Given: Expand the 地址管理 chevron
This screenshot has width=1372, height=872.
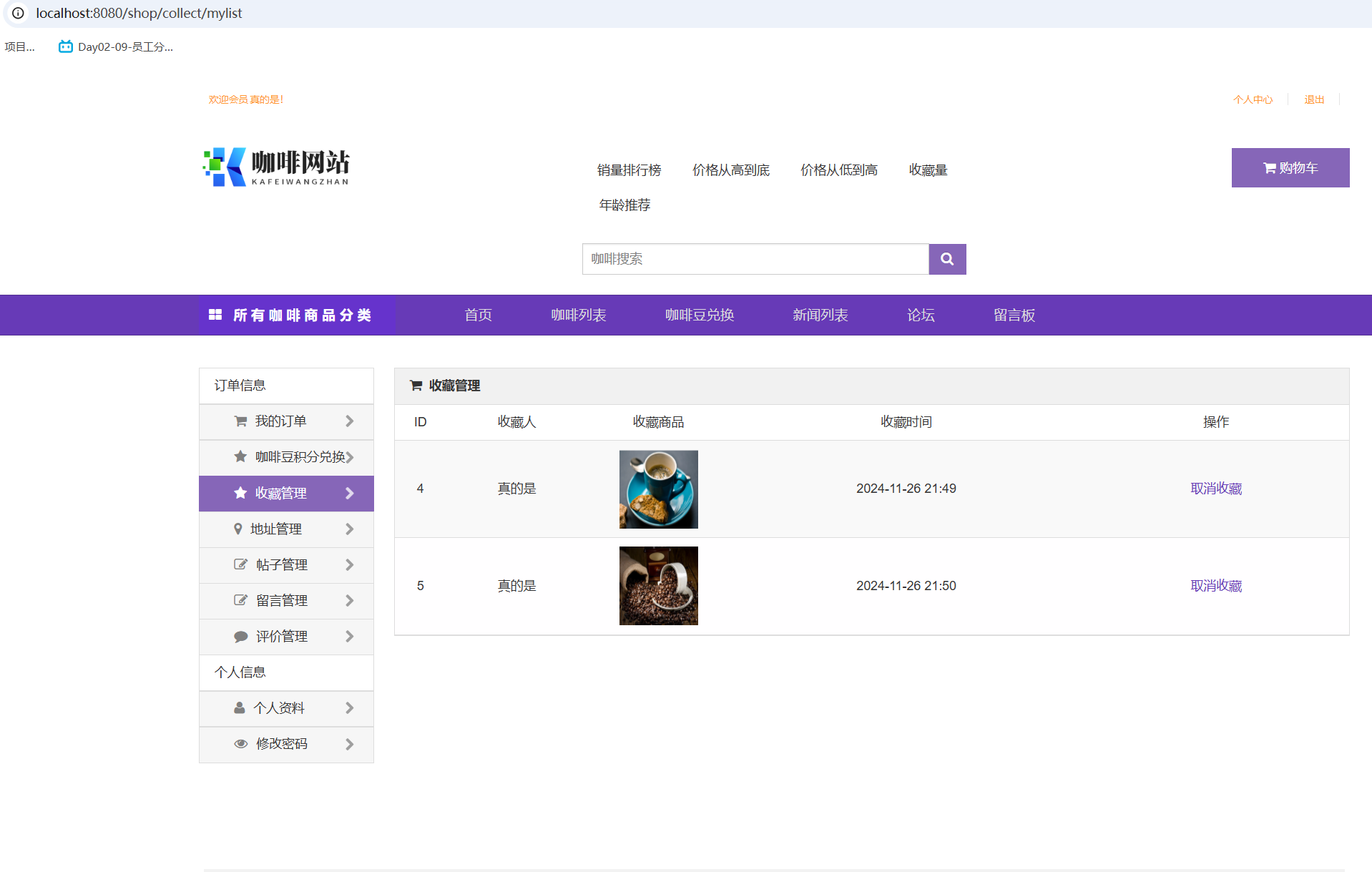Looking at the screenshot, I should click(x=350, y=529).
